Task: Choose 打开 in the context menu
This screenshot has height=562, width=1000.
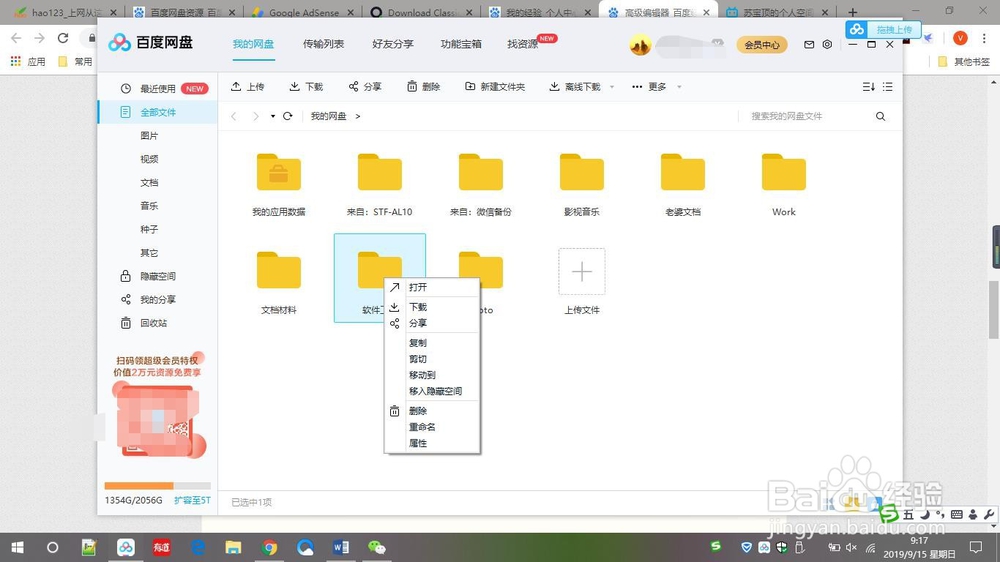Action: click(432, 288)
